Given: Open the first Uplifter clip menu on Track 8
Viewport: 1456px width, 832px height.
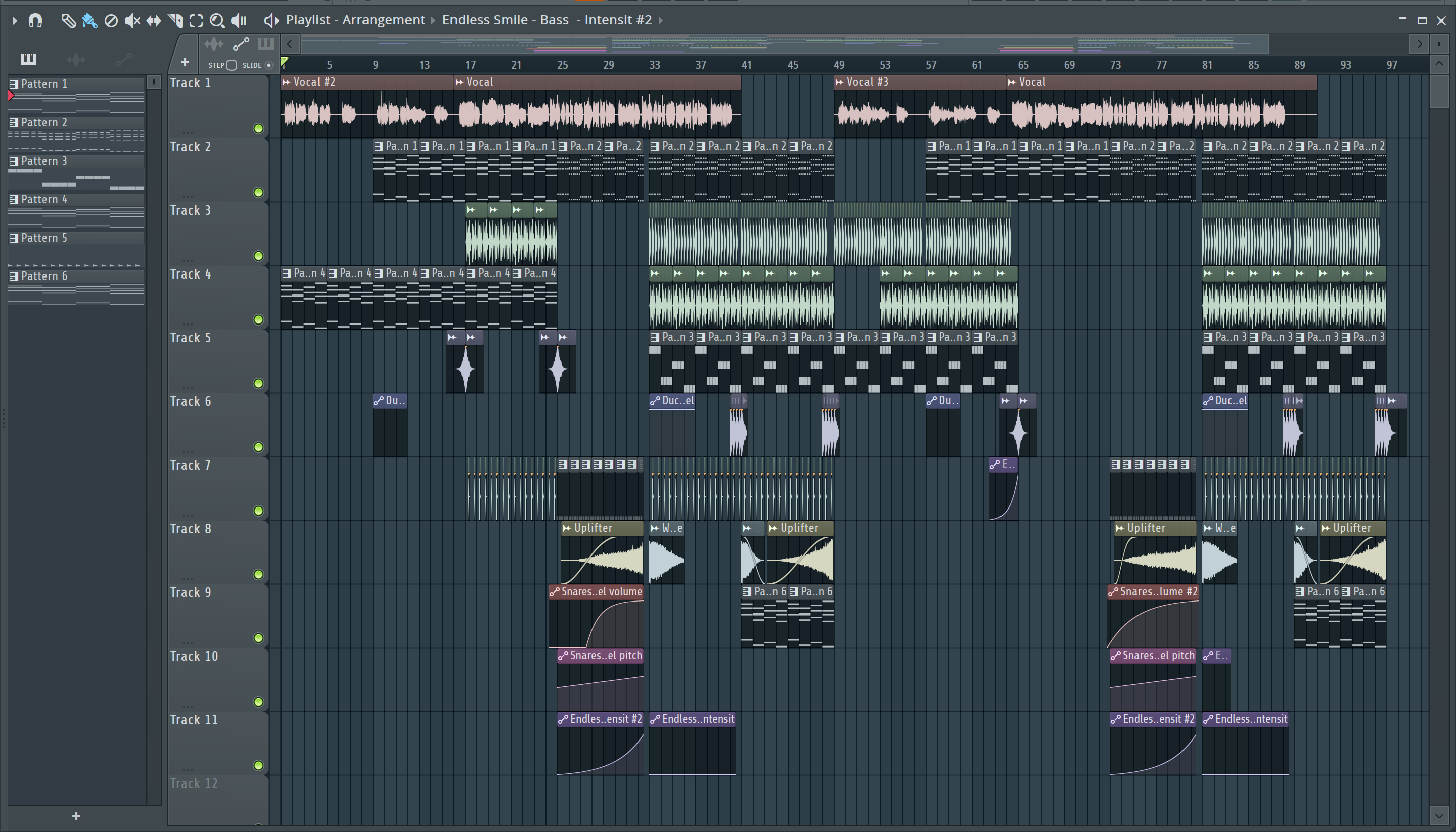Looking at the screenshot, I should (567, 529).
